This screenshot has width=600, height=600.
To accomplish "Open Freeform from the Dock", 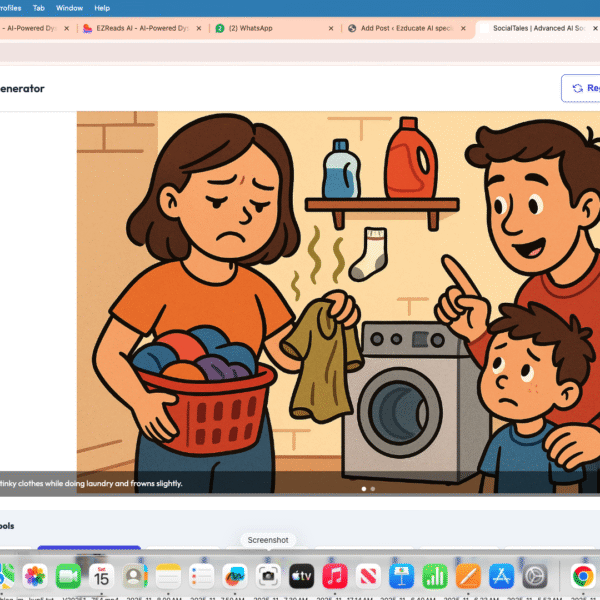I will coord(235,576).
